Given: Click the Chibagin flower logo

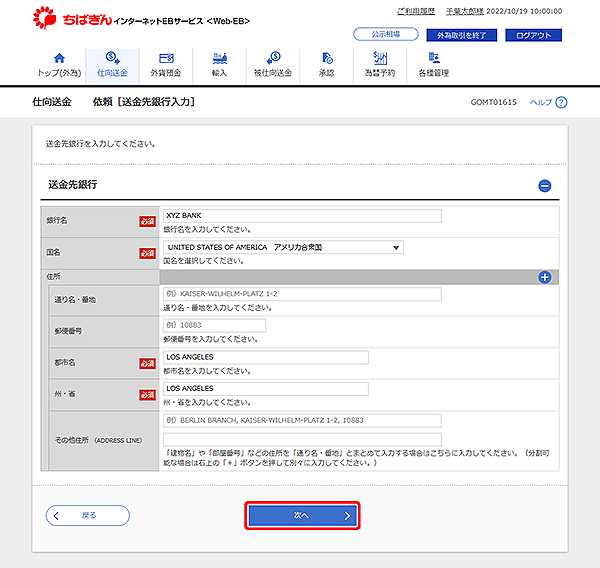Looking at the screenshot, I should (x=44, y=17).
